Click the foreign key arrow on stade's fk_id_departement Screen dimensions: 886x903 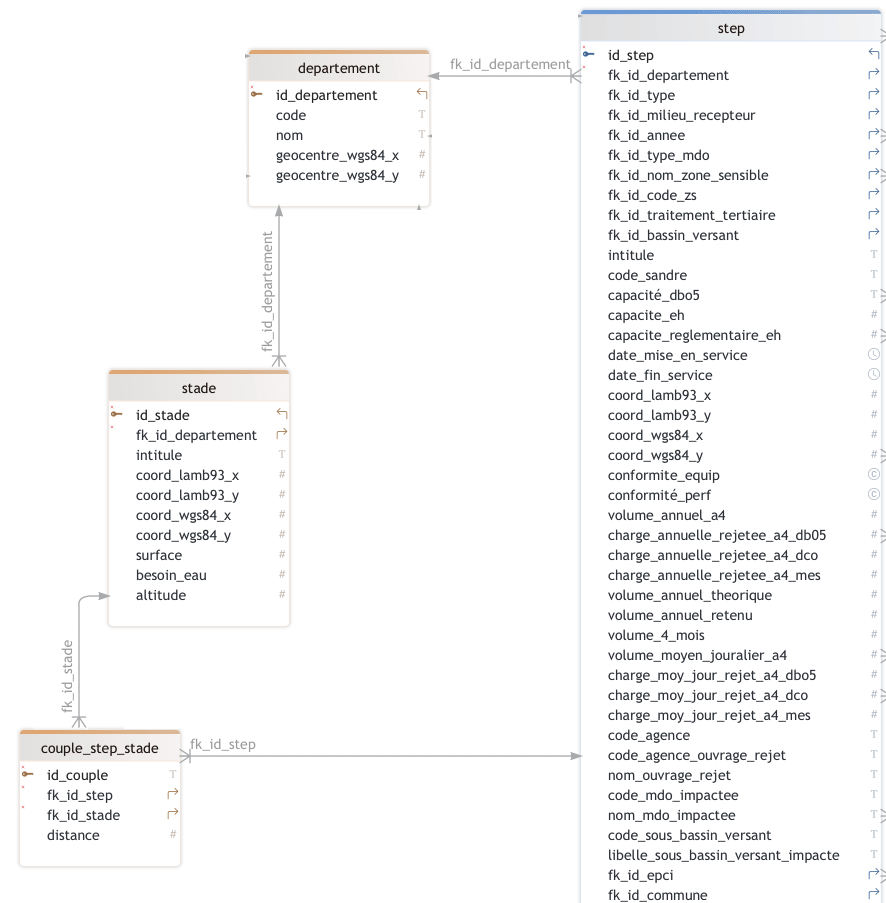[282, 435]
